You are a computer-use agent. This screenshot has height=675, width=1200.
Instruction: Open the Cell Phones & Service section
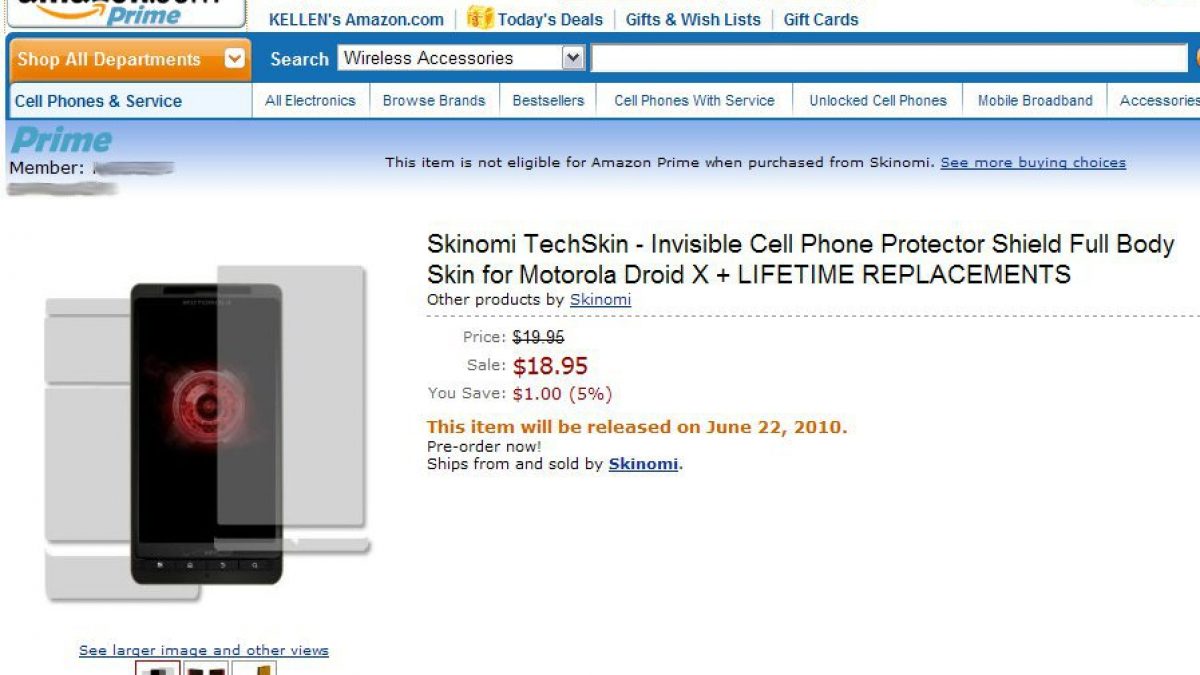(x=98, y=101)
